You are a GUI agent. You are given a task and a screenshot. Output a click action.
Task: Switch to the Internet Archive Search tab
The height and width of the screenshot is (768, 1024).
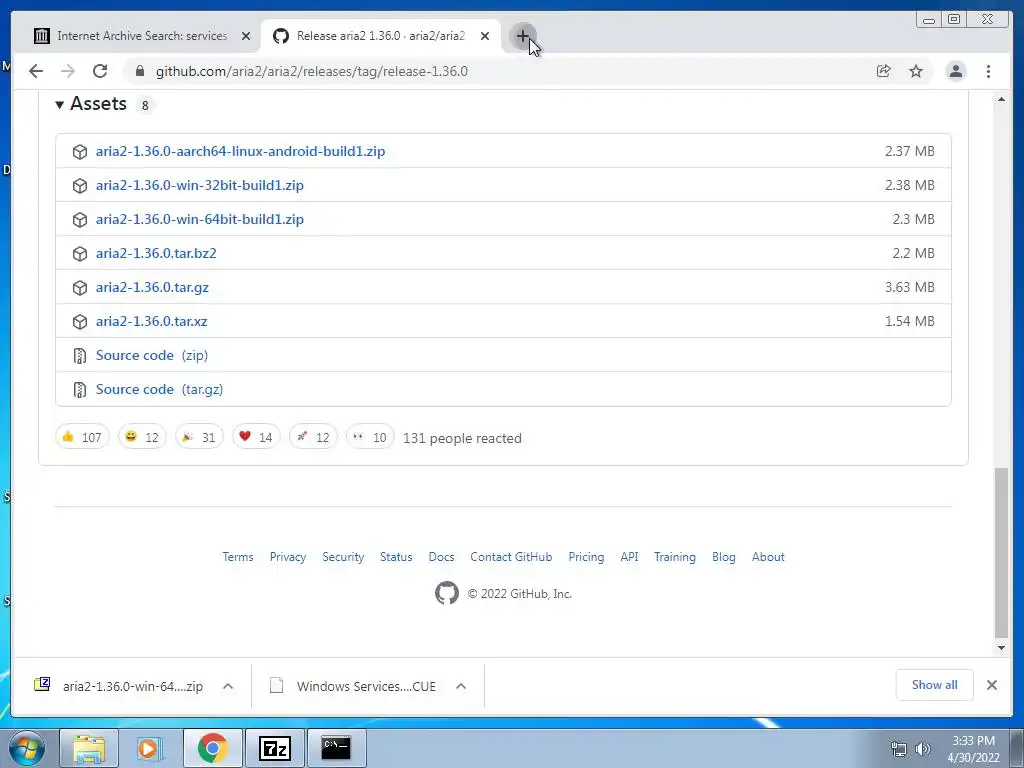coord(142,36)
